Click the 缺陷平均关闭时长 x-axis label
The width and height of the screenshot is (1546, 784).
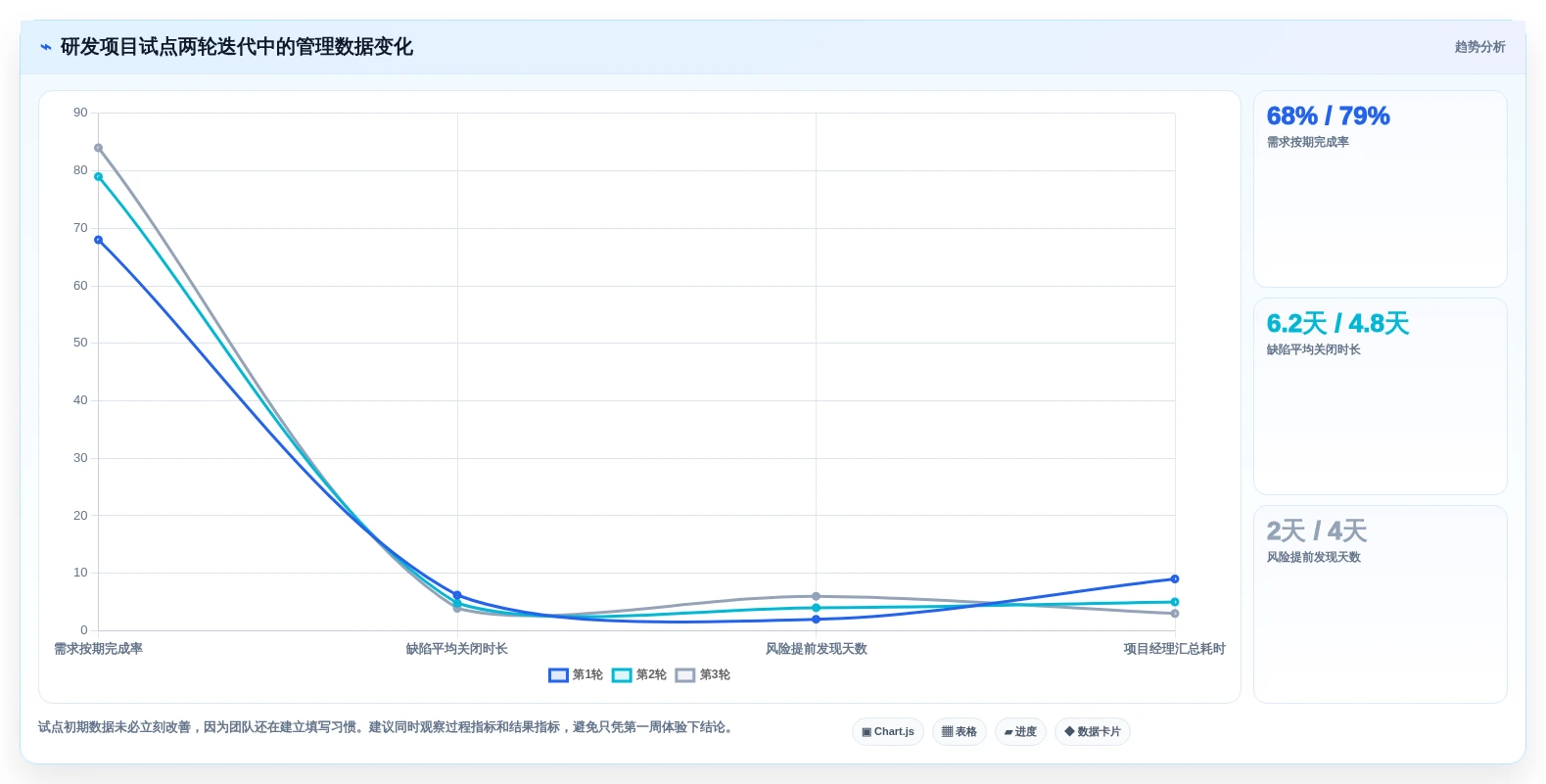457,649
